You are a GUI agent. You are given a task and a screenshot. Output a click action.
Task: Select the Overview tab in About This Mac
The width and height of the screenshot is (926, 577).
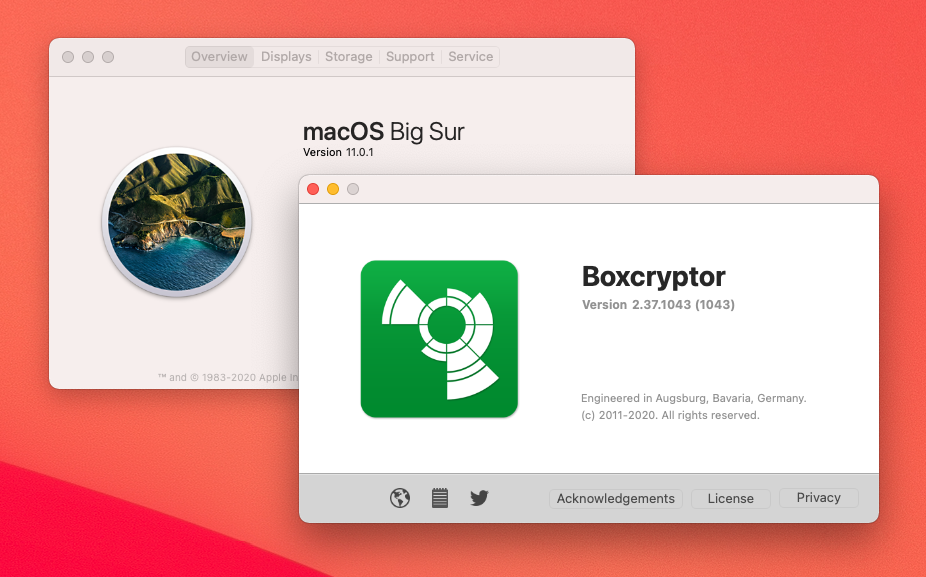219,57
